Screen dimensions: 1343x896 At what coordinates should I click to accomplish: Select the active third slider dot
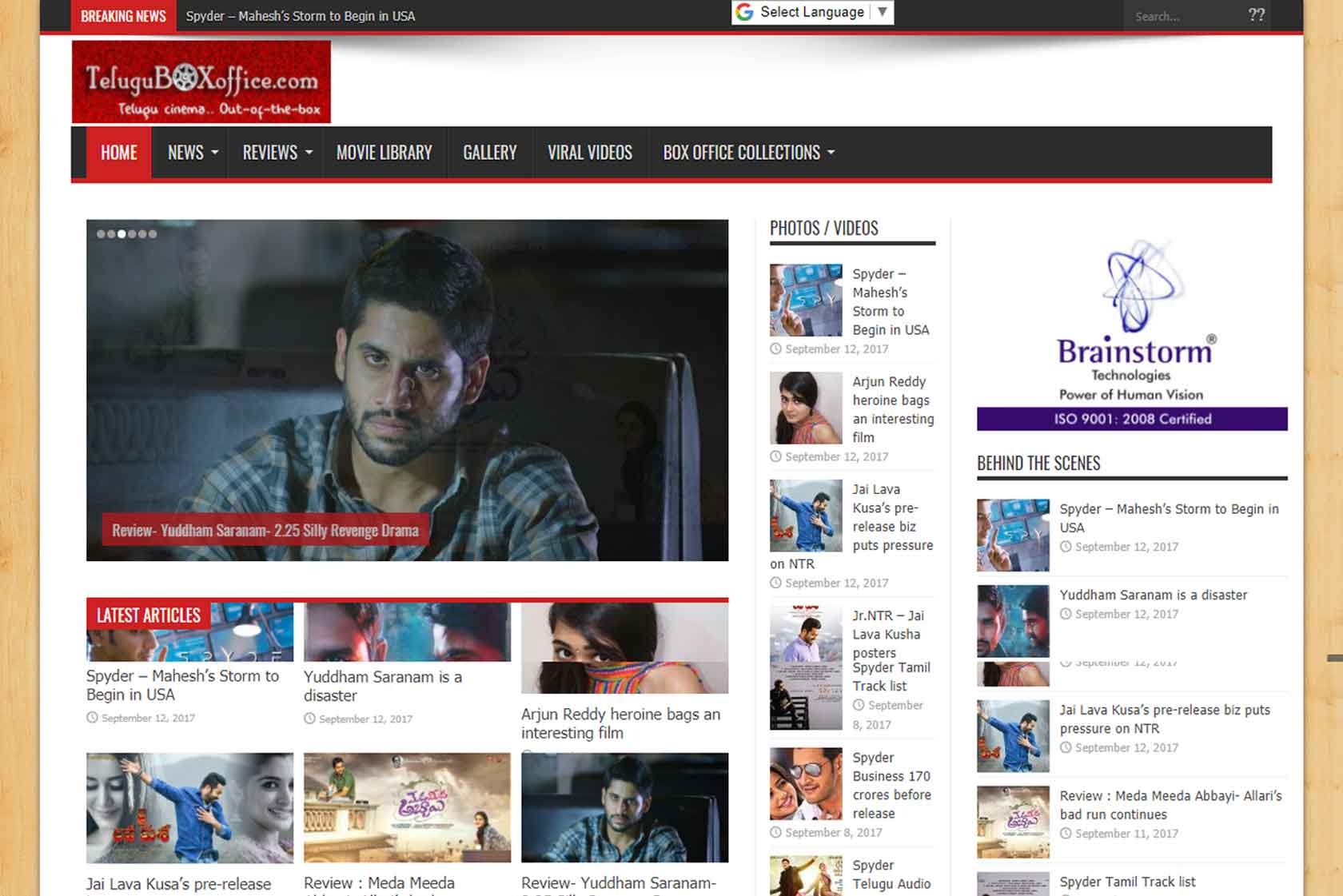(x=122, y=234)
